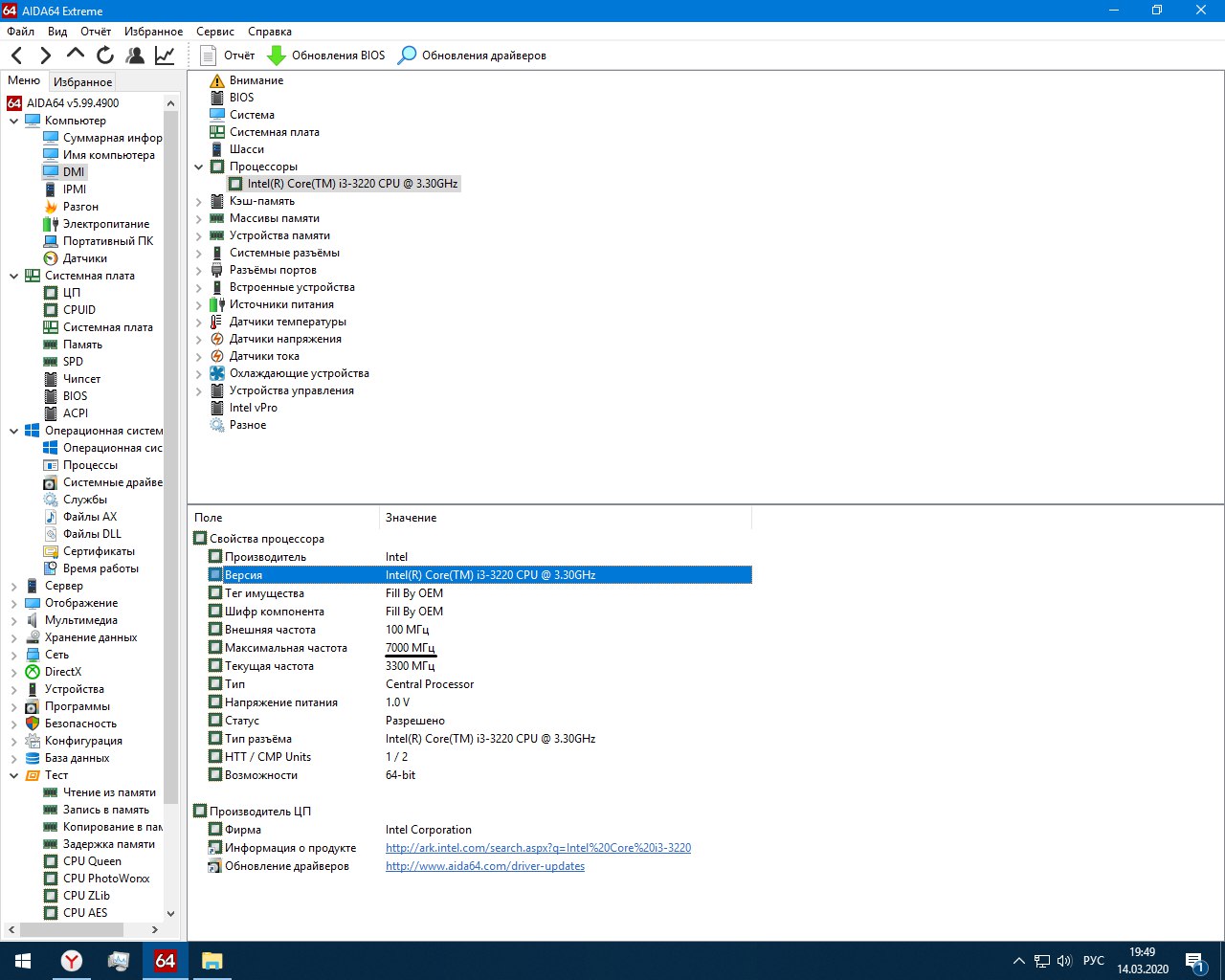Open Intel vPro item
Viewport: 1225px width, 980px height.
(244, 408)
